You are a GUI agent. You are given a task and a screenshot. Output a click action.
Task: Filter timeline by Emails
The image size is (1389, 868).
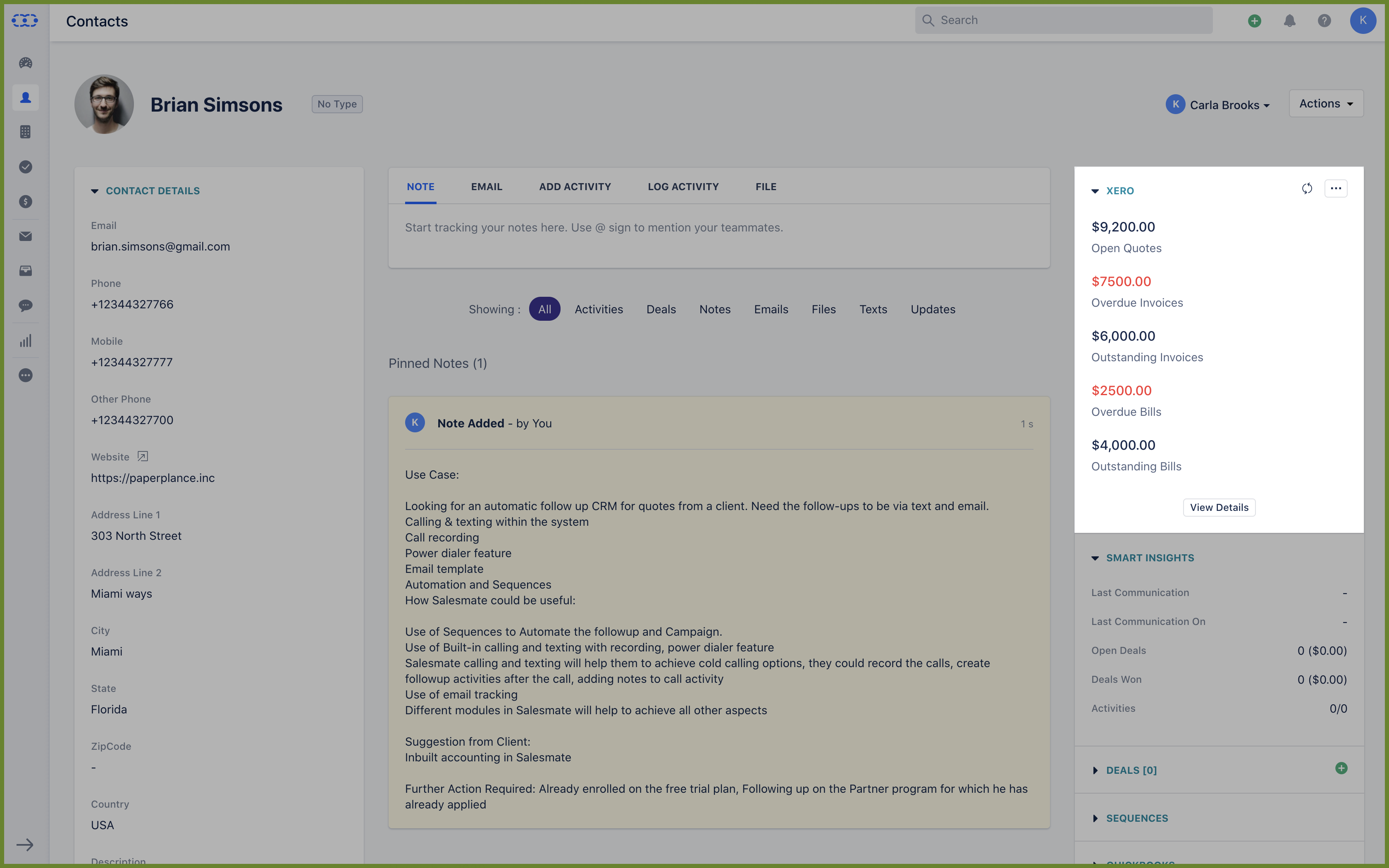click(771, 309)
